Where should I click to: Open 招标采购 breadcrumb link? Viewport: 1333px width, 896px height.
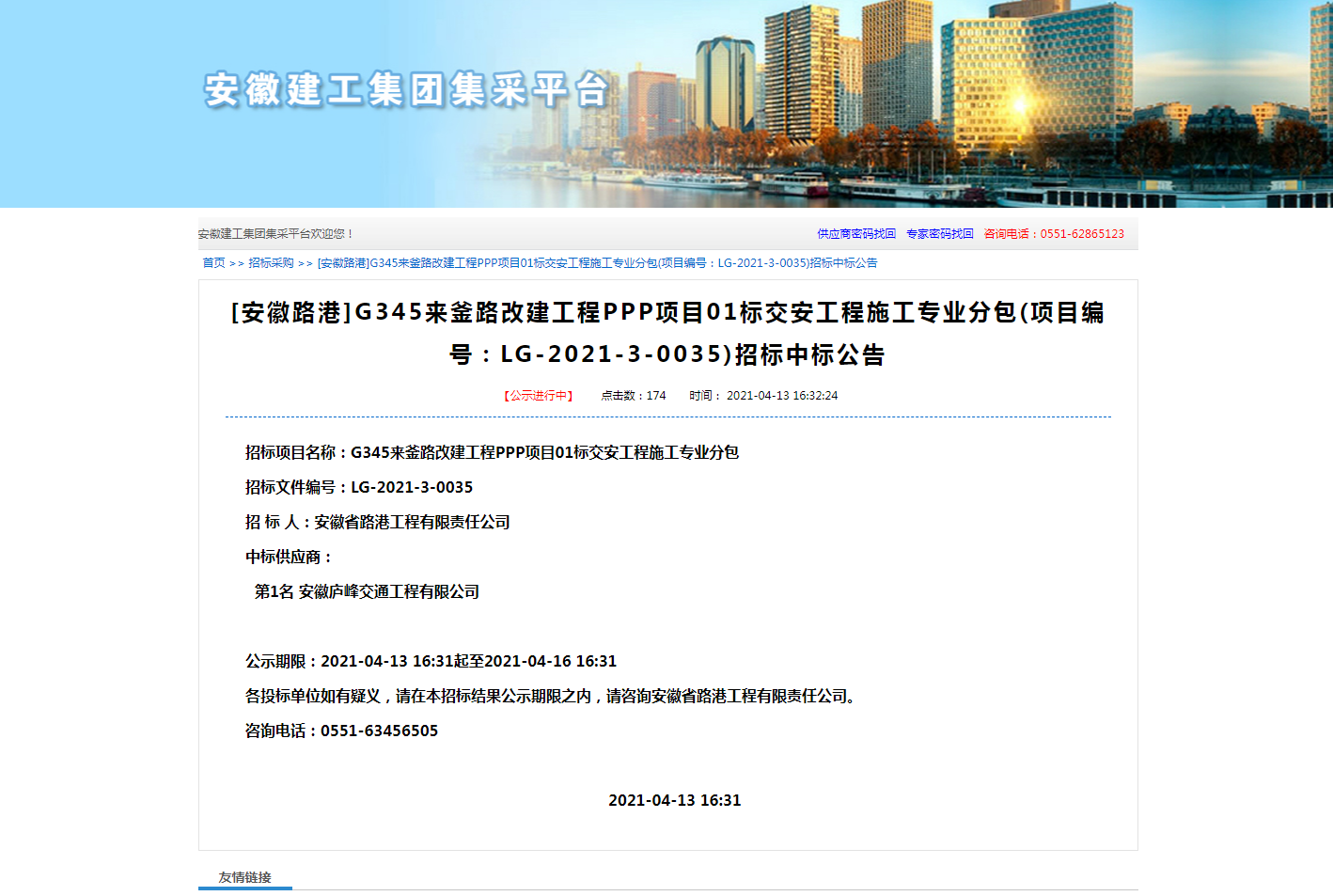(271, 263)
